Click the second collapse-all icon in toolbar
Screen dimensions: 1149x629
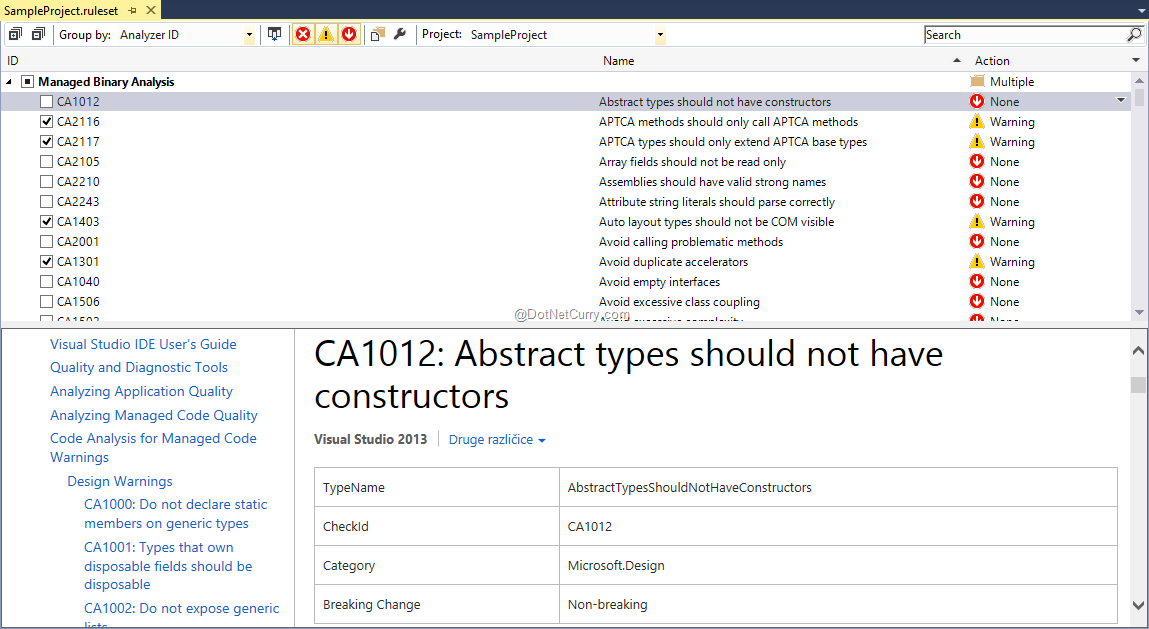click(x=39, y=34)
